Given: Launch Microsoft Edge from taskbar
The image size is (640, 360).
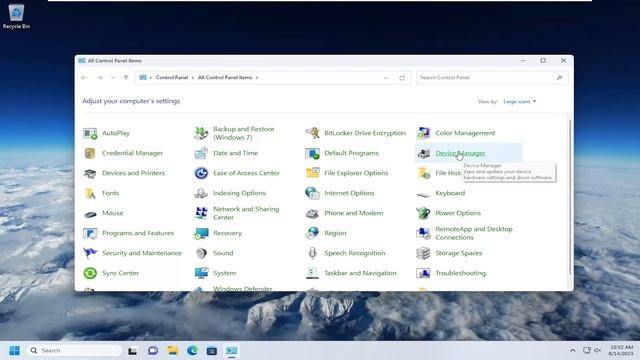Looking at the screenshot, I should (192, 351).
